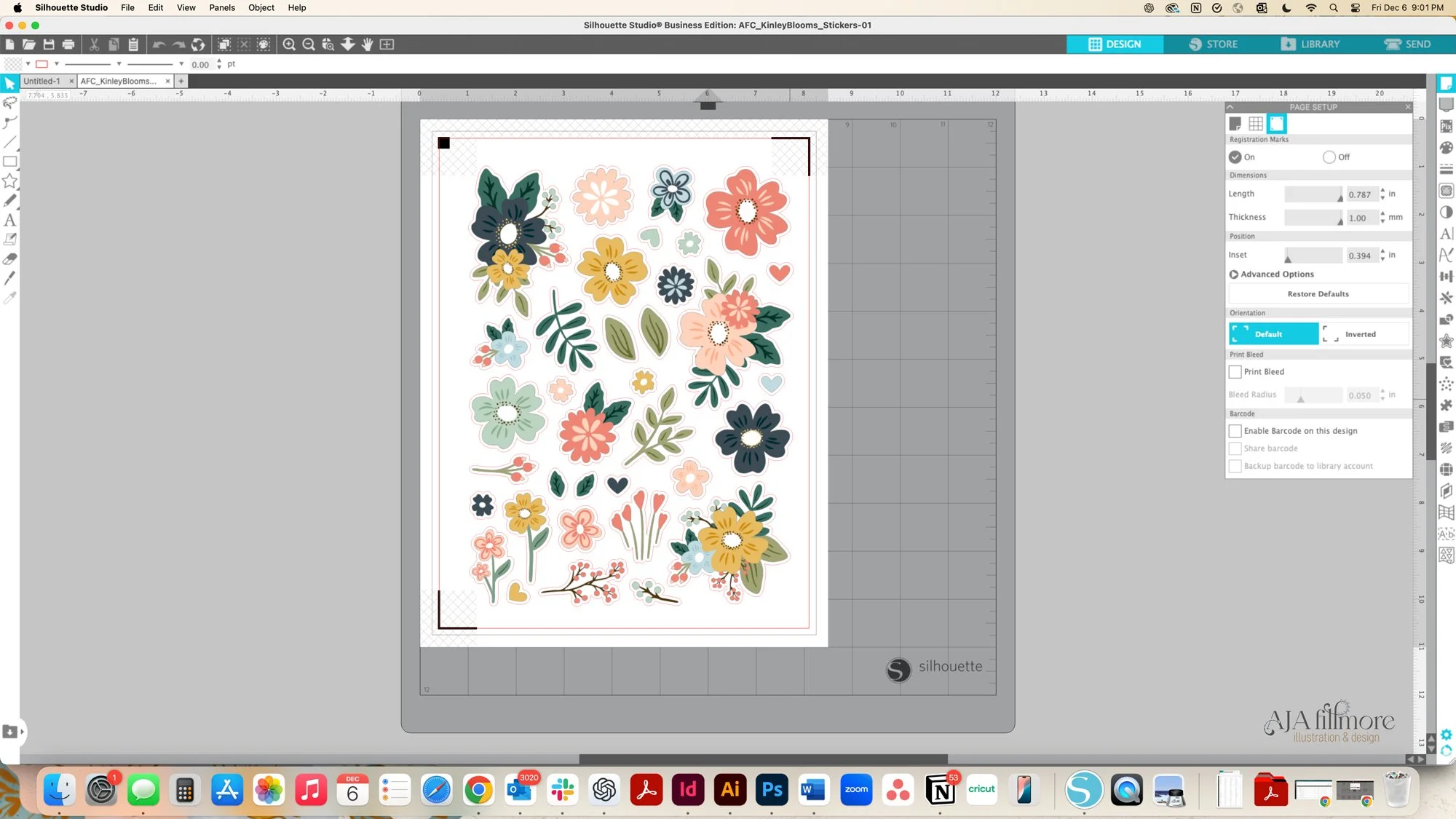Click the Zoom In magnifier icon
This screenshot has height=819, width=1456.
click(x=289, y=44)
